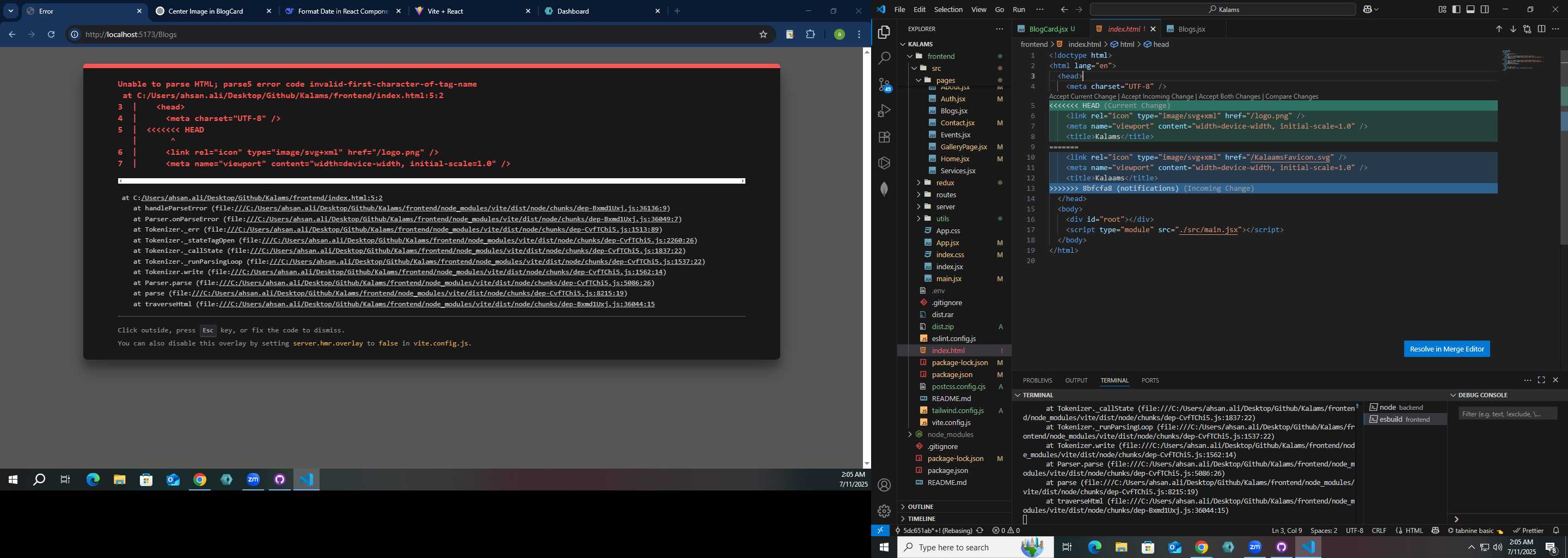Click horizontal scrollbar in Vite error overlay
This screenshot has height=558, width=1568.
pos(432,181)
